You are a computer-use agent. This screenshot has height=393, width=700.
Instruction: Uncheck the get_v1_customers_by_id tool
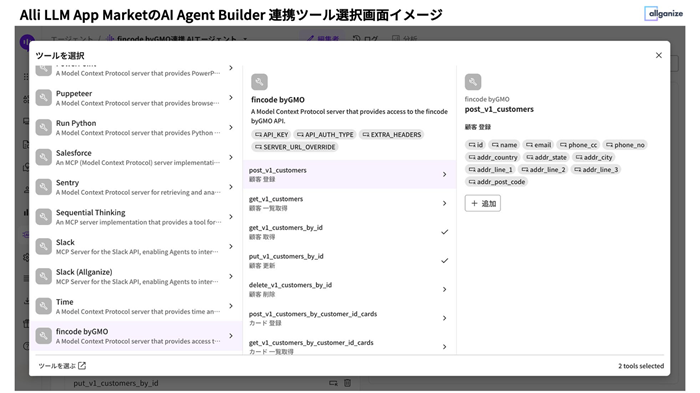tap(444, 232)
